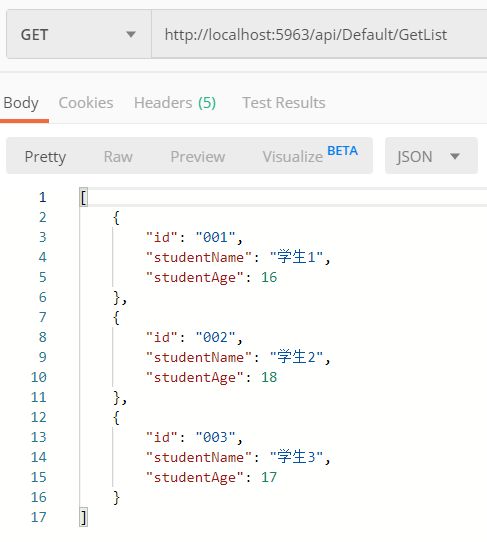Click the request URL input field
This screenshot has width=487, height=542.
[319, 34]
